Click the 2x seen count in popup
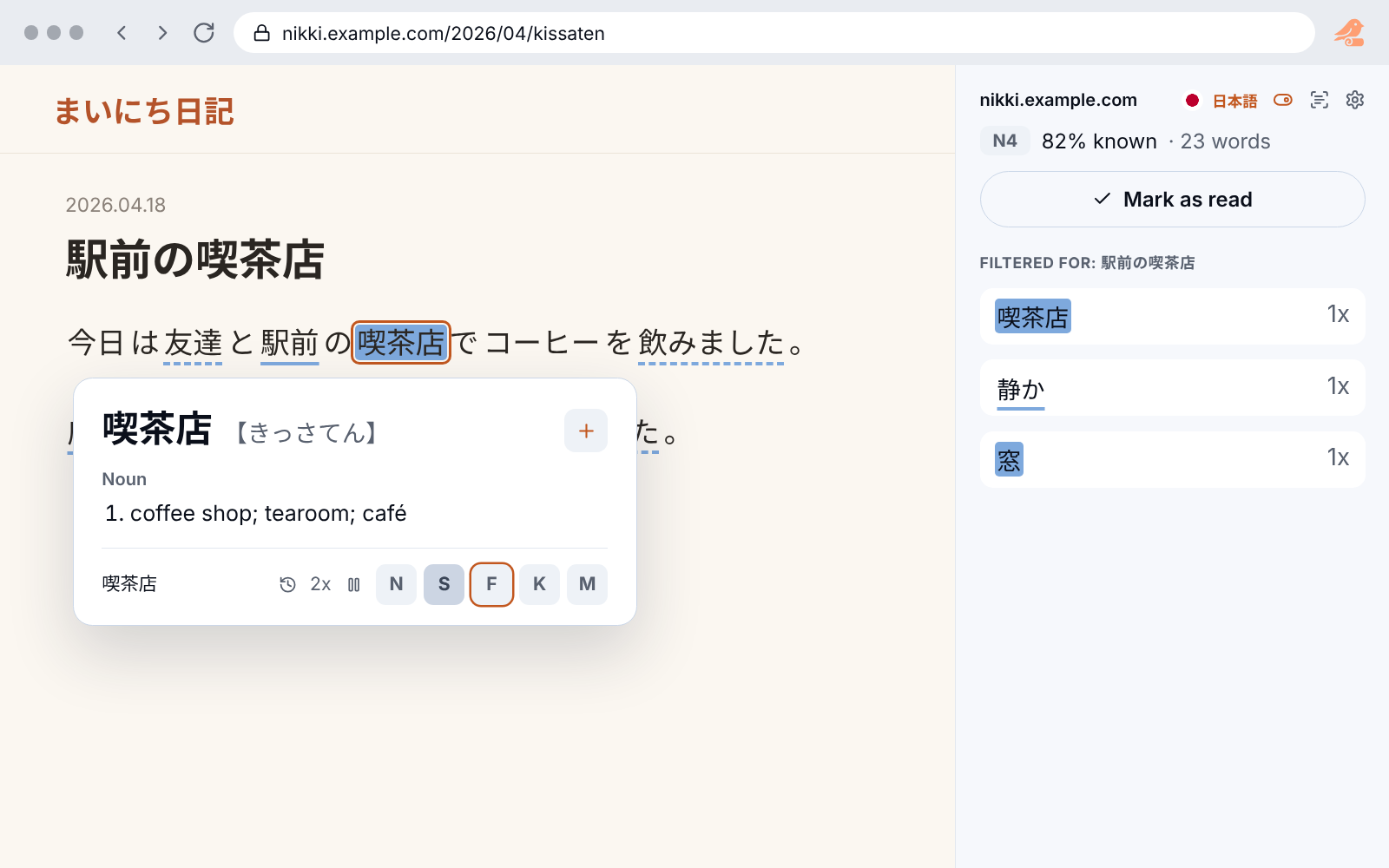 tap(320, 584)
